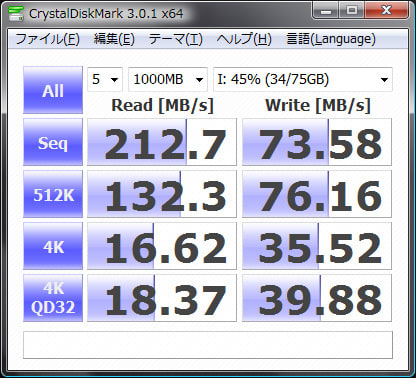Start the 512K benchmark test

[x=53, y=194]
